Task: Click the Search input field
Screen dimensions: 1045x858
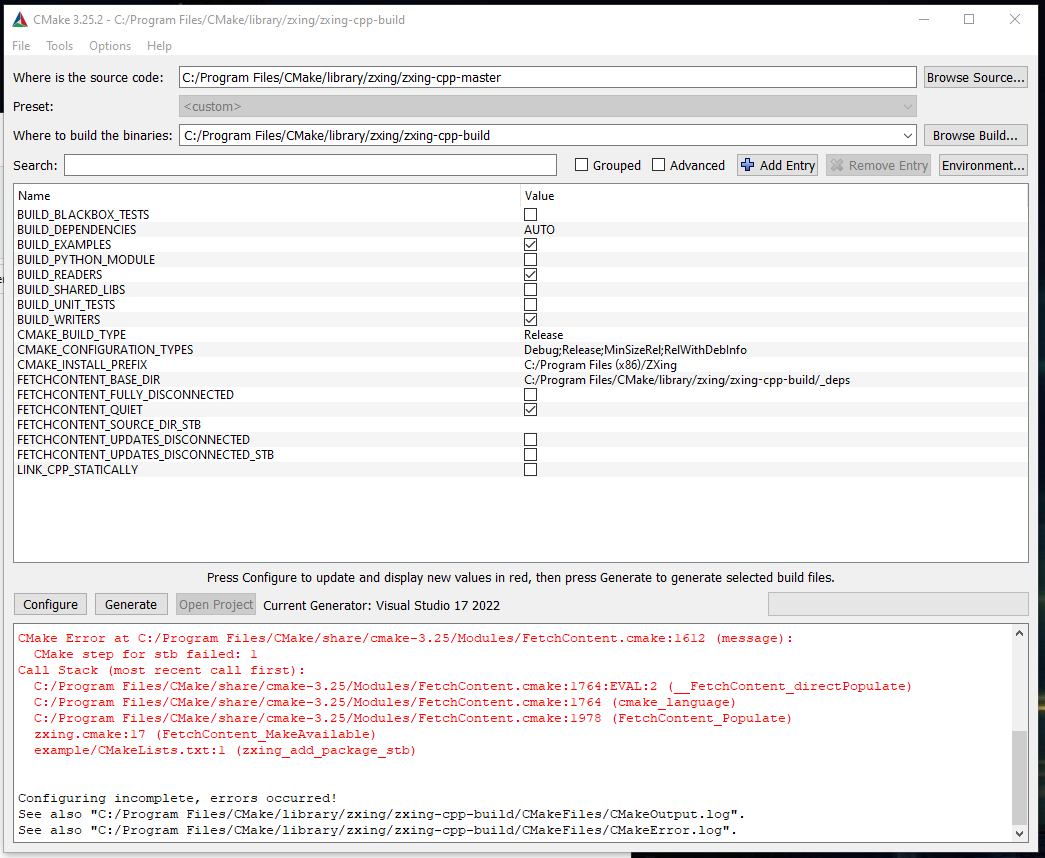Action: (x=311, y=165)
